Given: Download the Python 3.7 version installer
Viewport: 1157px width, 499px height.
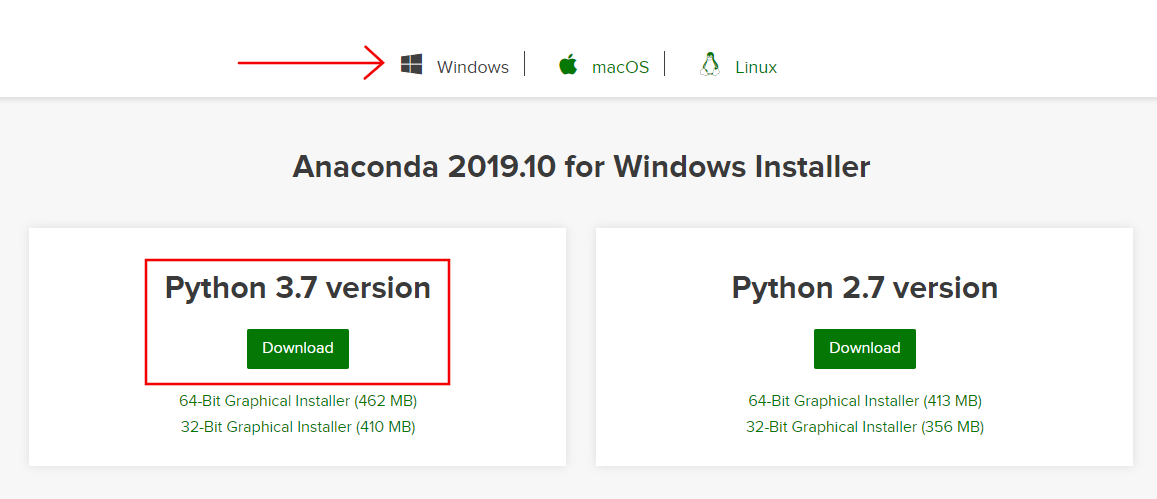Looking at the screenshot, I should [298, 348].
